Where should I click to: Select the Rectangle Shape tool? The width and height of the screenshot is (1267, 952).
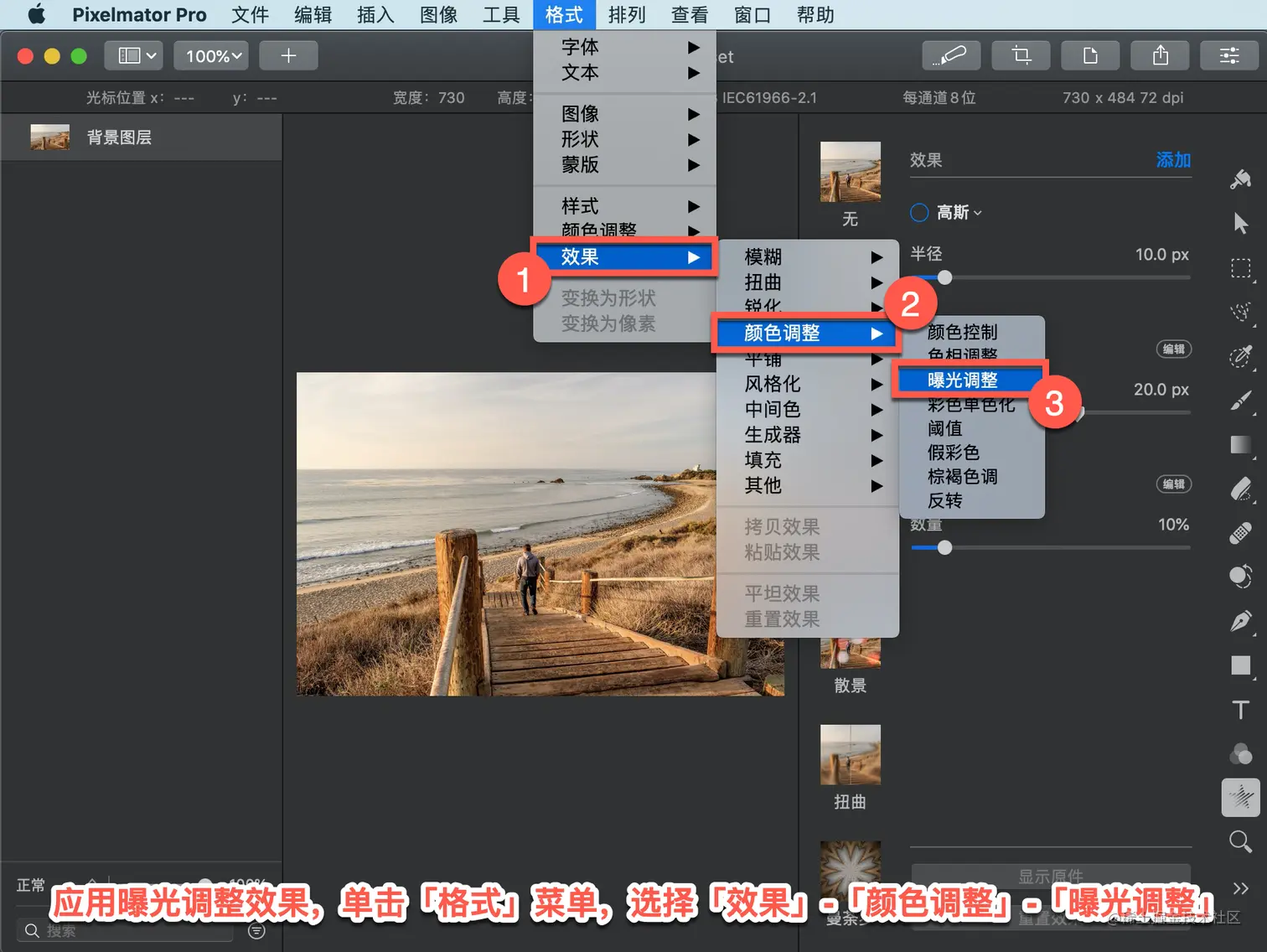pos(1241,665)
